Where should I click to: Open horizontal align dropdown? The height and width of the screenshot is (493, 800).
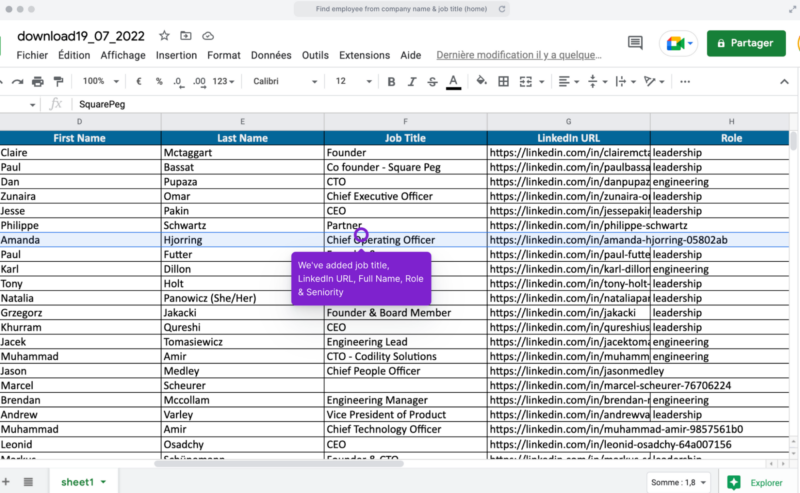pos(568,82)
